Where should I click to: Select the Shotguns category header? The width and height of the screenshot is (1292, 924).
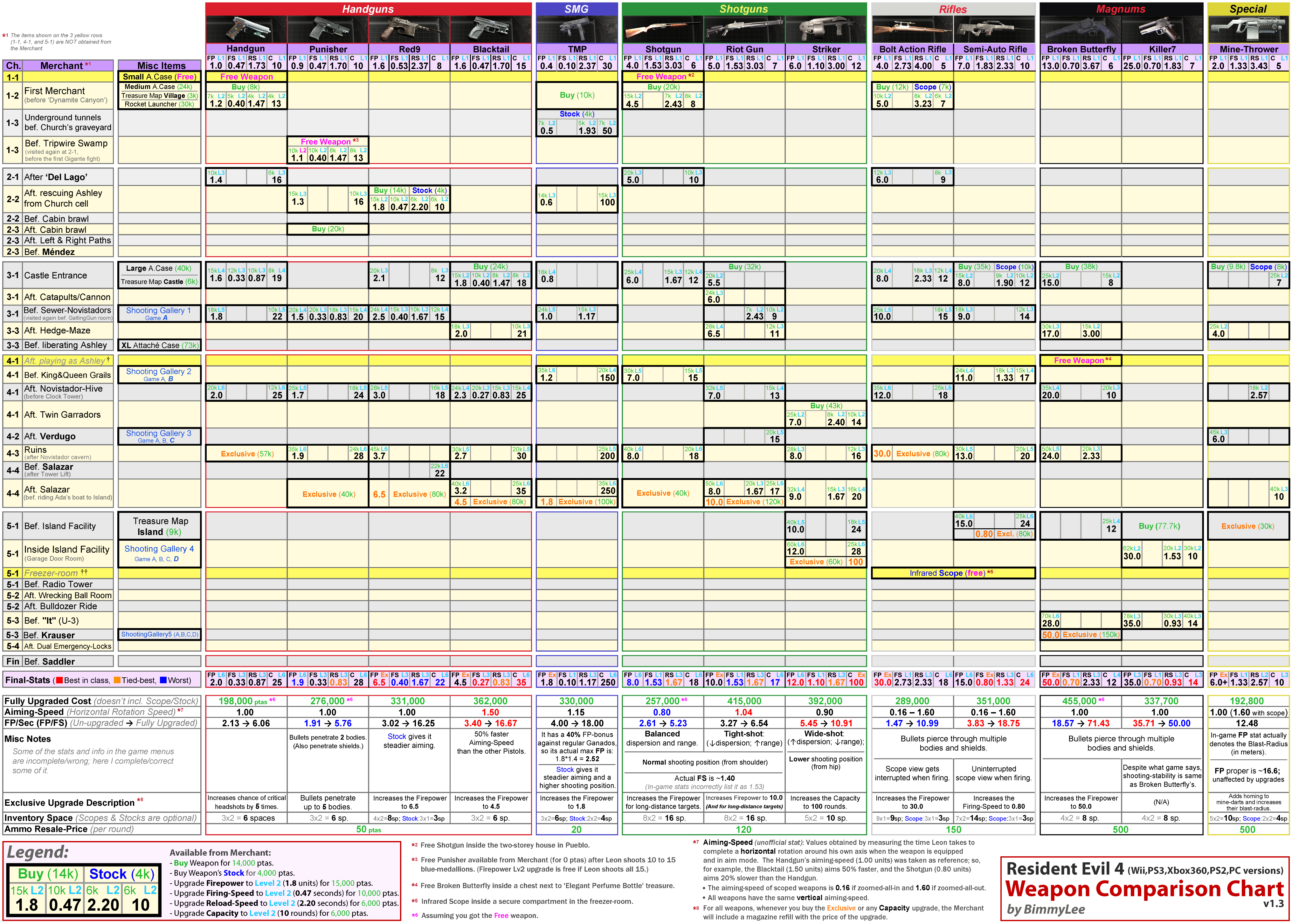click(x=744, y=9)
